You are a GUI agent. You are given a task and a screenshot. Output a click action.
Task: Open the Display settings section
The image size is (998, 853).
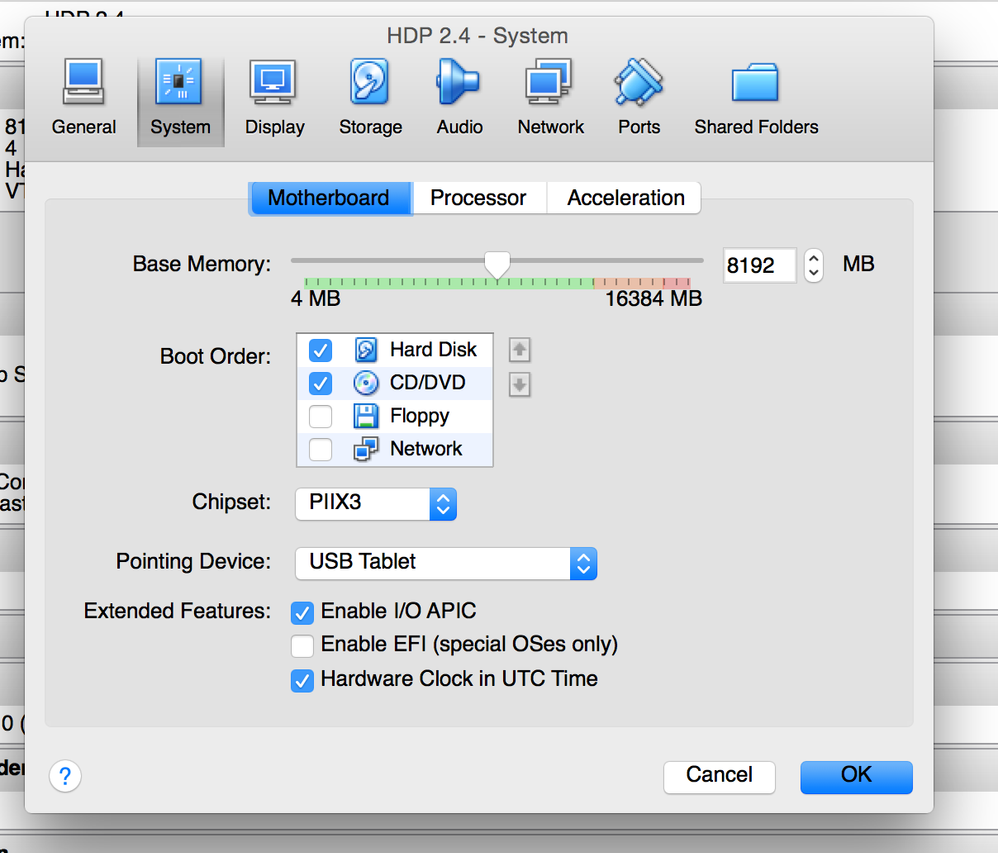pyautogui.click(x=274, y=99)
